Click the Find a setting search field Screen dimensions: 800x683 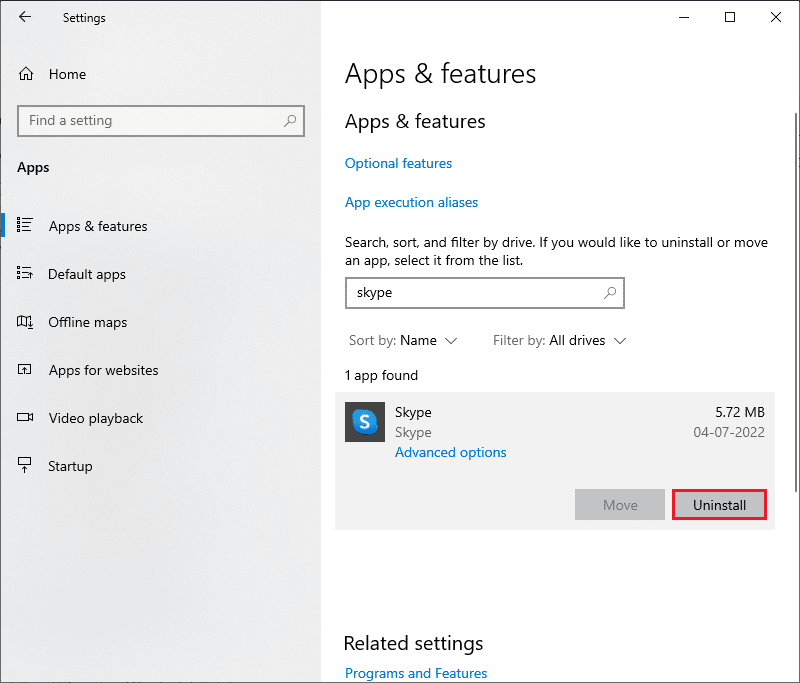click(x=160, y=120)
